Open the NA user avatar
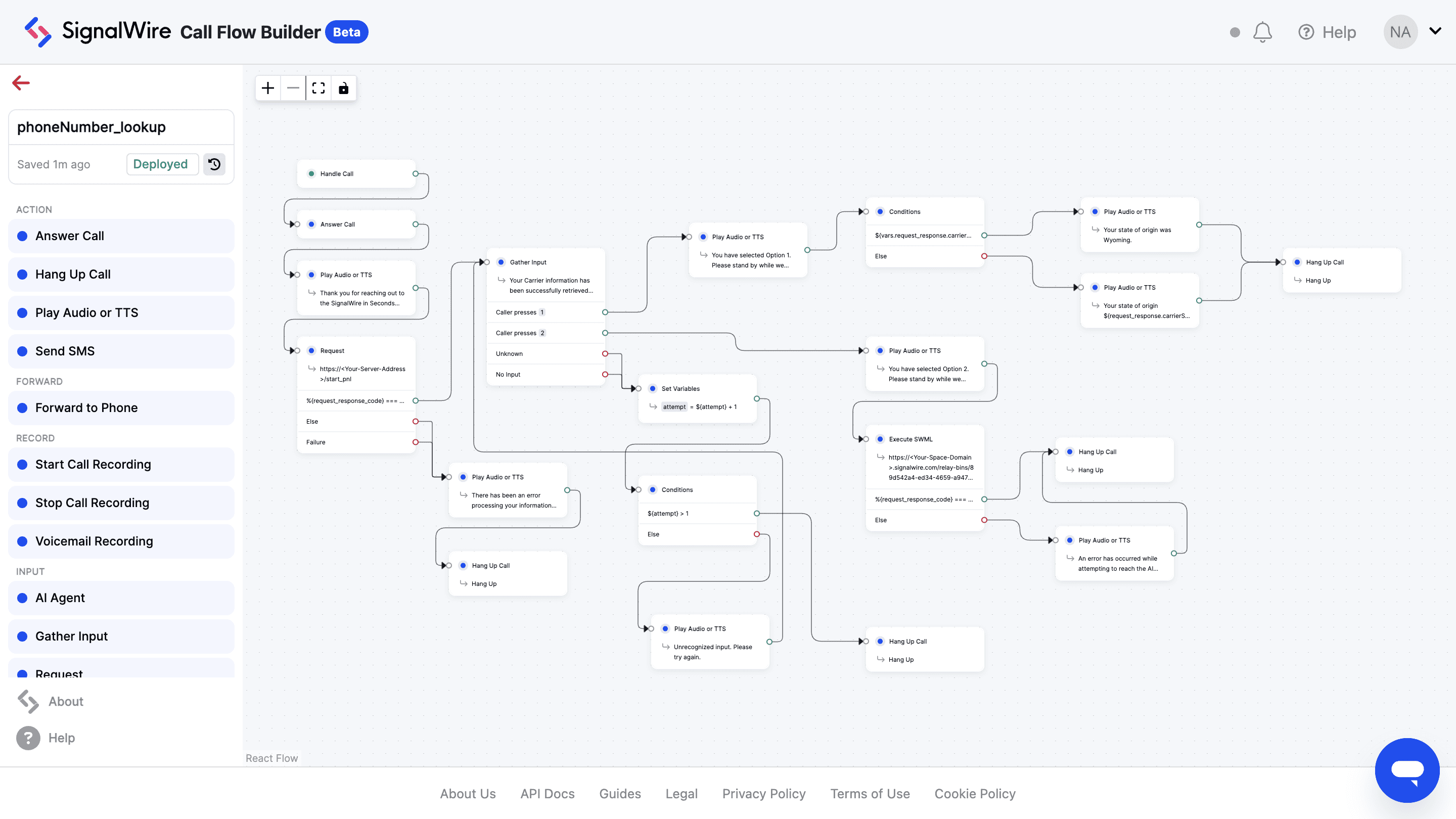 [1400, 32]
